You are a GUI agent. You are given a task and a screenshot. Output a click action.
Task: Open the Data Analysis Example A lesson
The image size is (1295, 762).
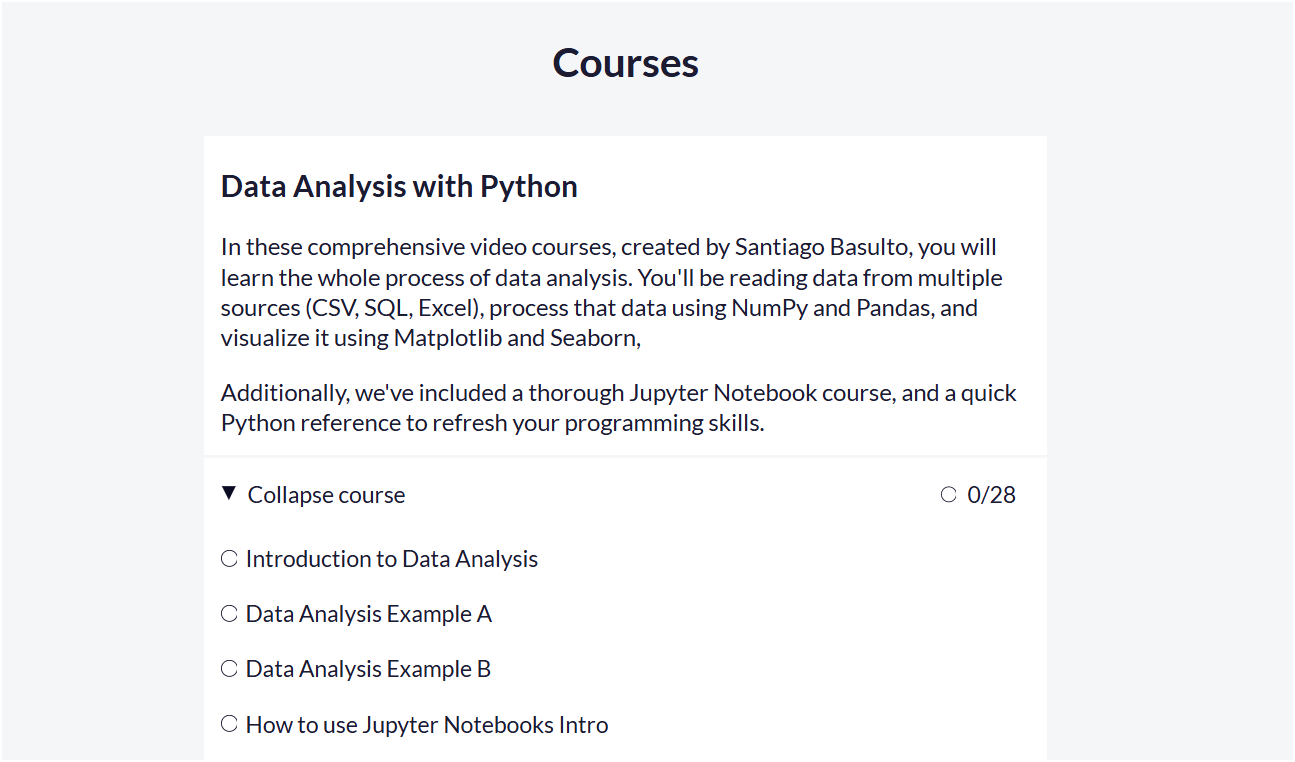point(368,613)
